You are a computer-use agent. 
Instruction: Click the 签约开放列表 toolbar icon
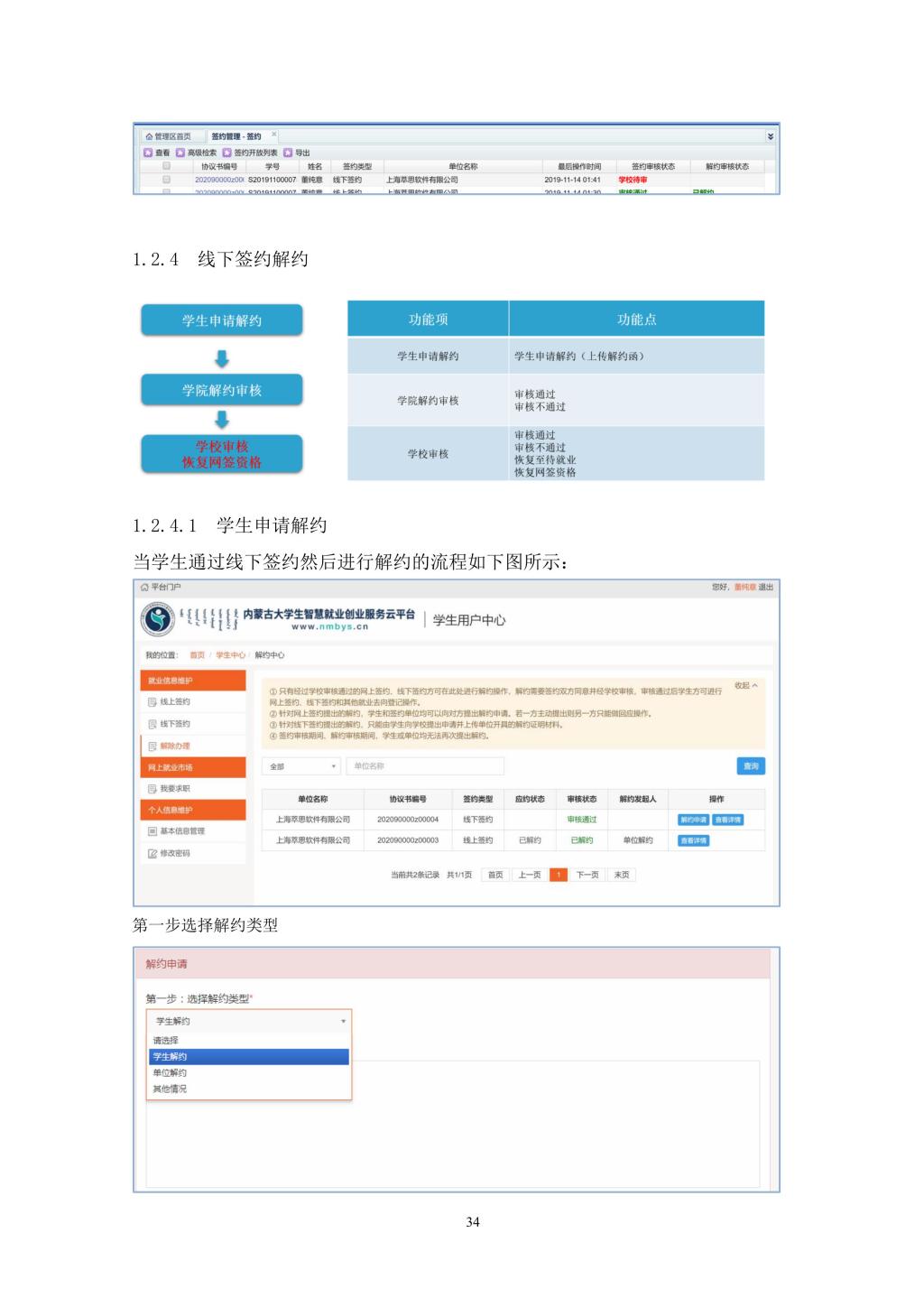227,153
